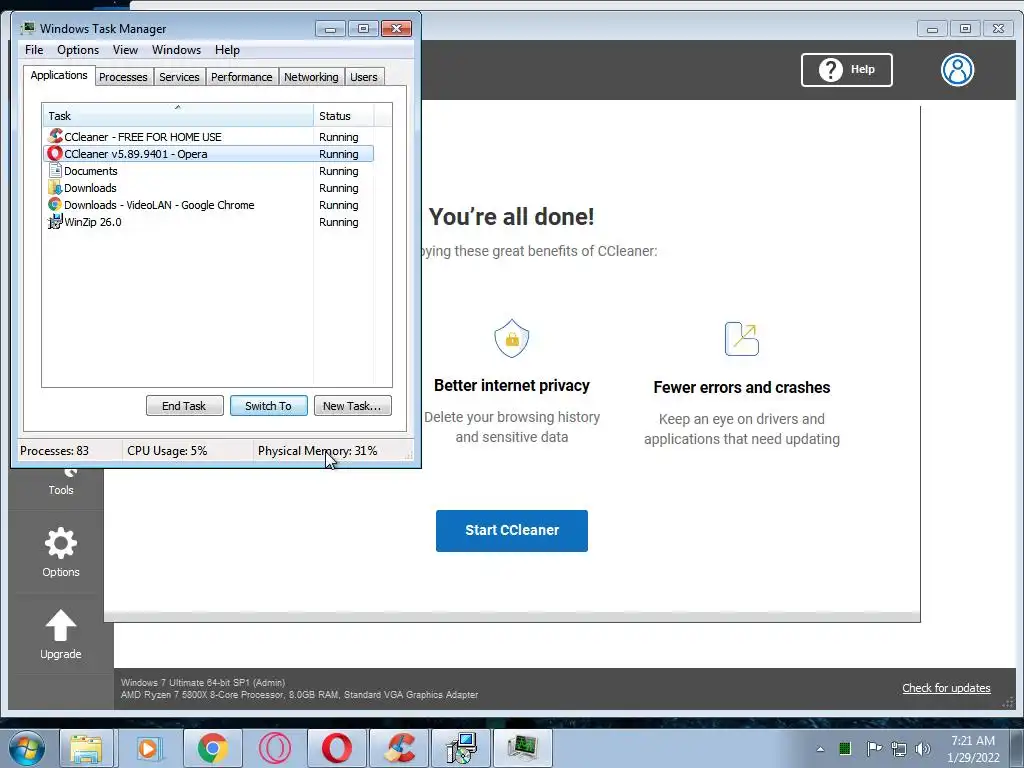The height and width of the screenshot is (768, 1024).
Task: Click the Help button in CCleaner
Action: 846,70
